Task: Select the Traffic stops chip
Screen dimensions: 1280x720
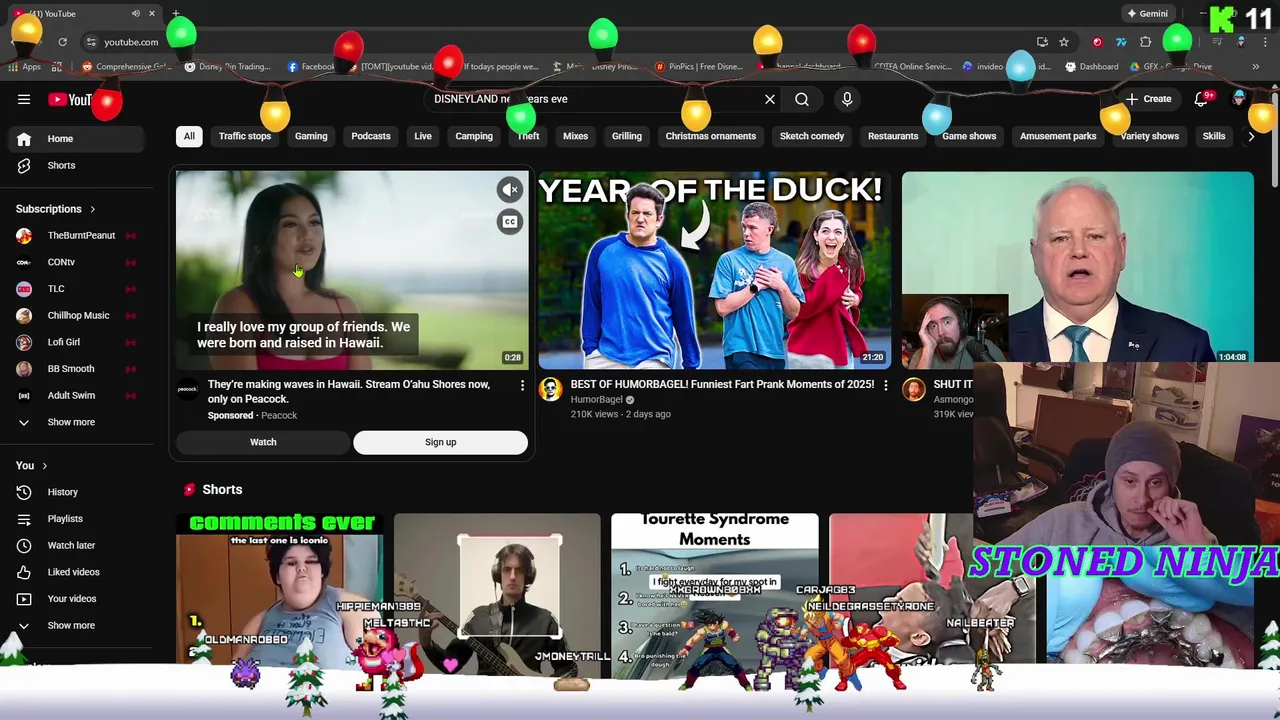Action: tap(245, 136)
